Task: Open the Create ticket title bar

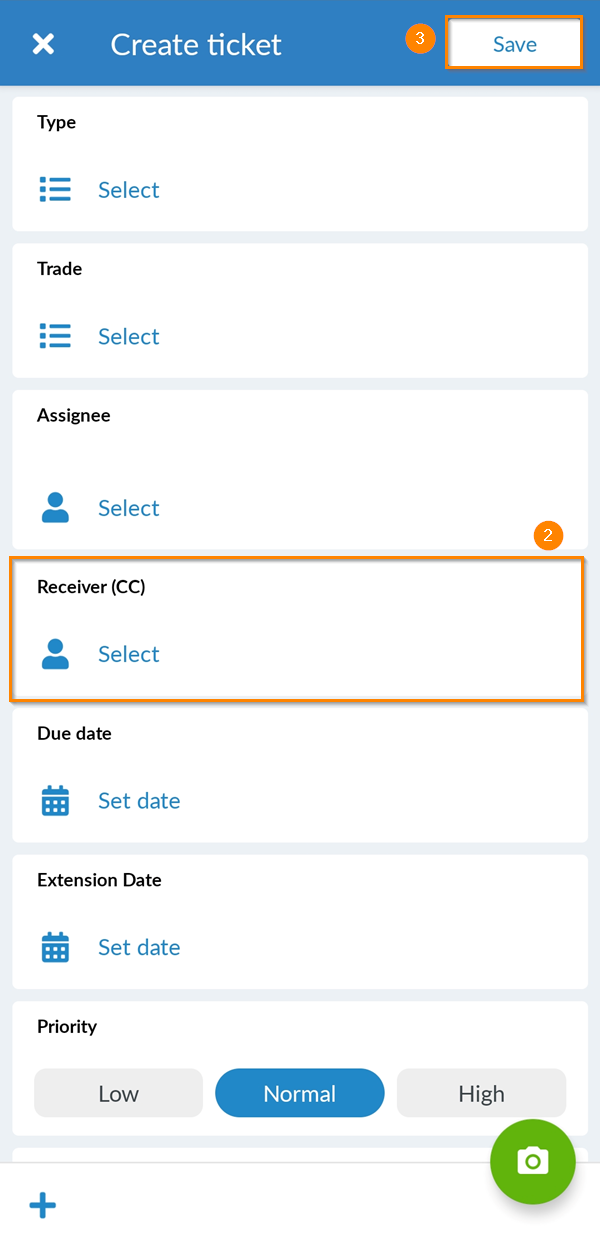Action: [196, 44]
